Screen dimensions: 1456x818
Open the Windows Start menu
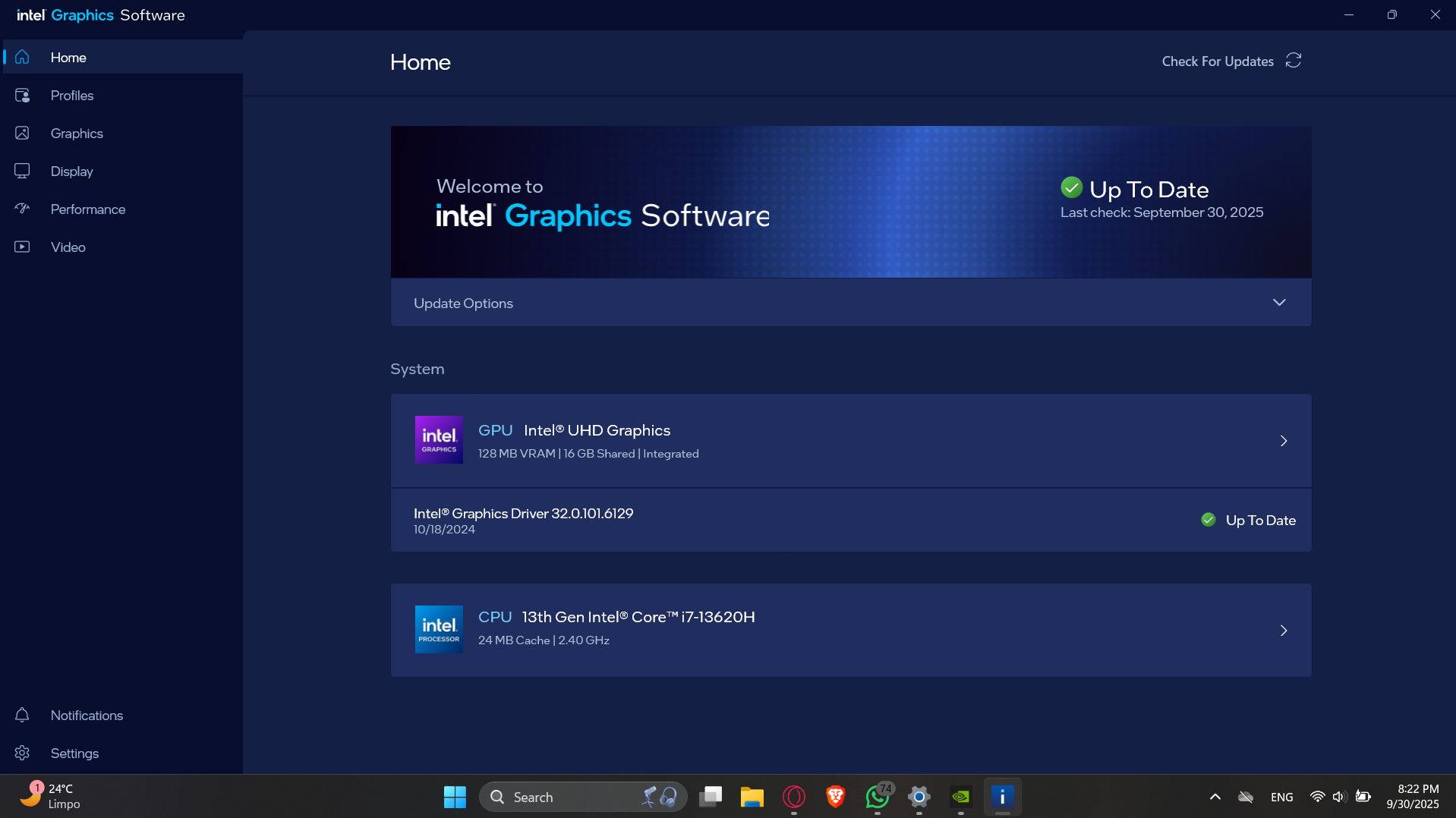click(x=455, y=797)
